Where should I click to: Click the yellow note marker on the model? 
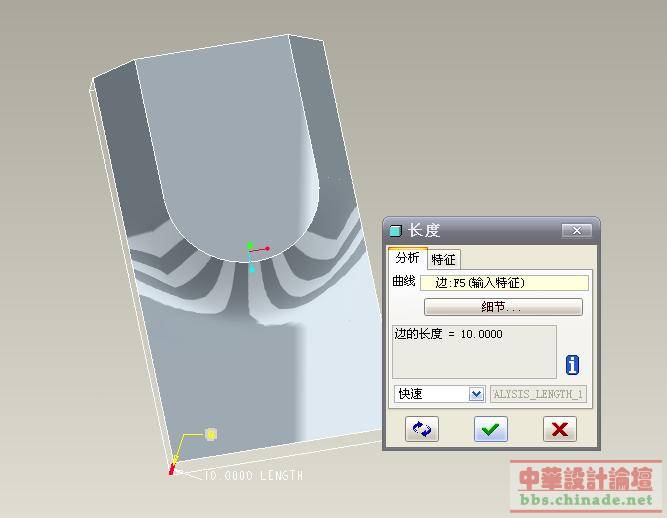tap(211, 434)
